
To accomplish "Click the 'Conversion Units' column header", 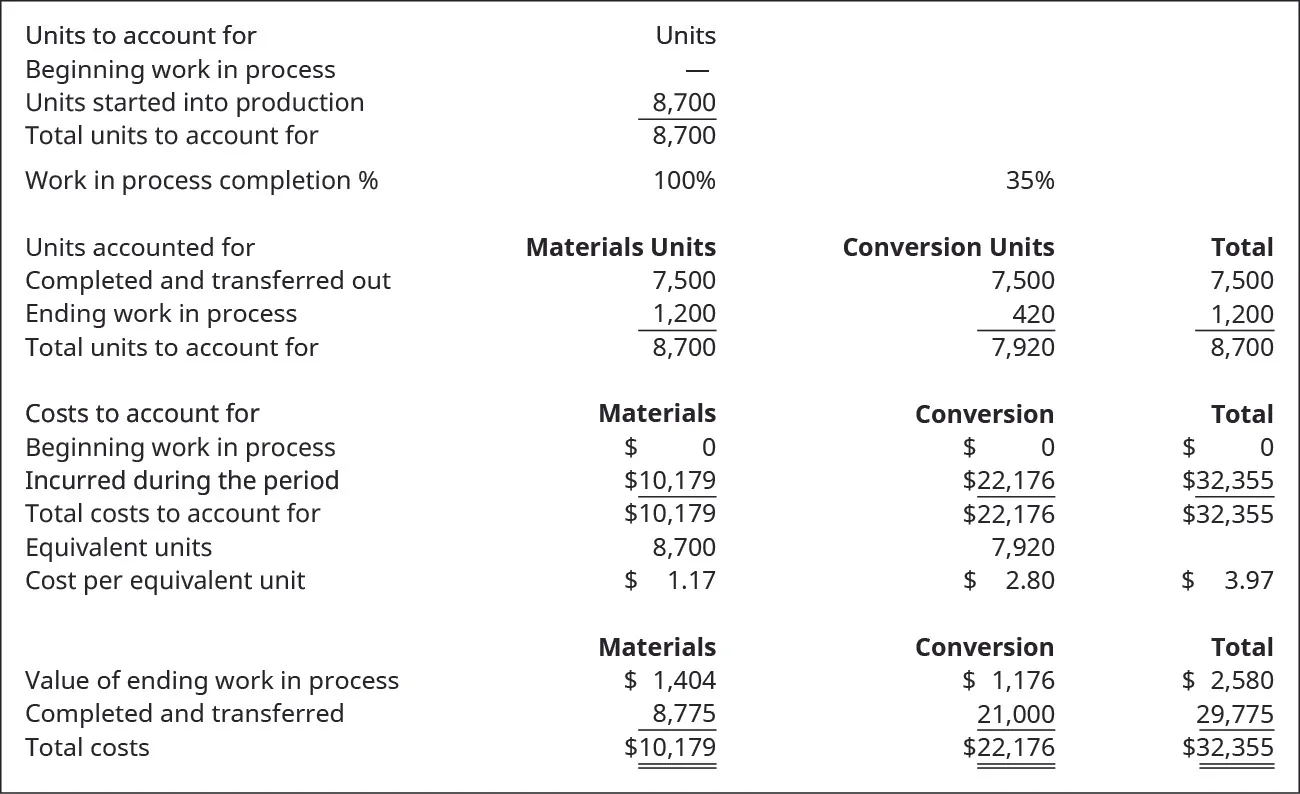I will tap(948, 248).
